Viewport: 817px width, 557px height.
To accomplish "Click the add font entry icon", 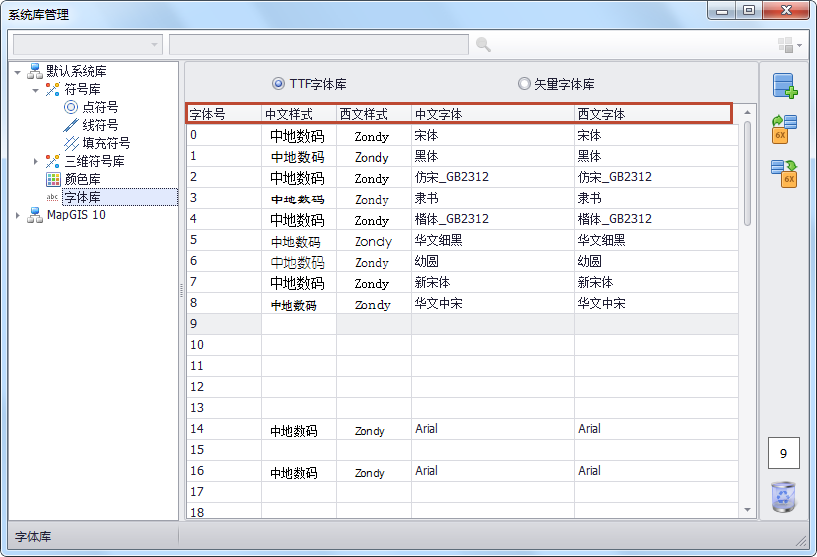I will tap(784, 86).
